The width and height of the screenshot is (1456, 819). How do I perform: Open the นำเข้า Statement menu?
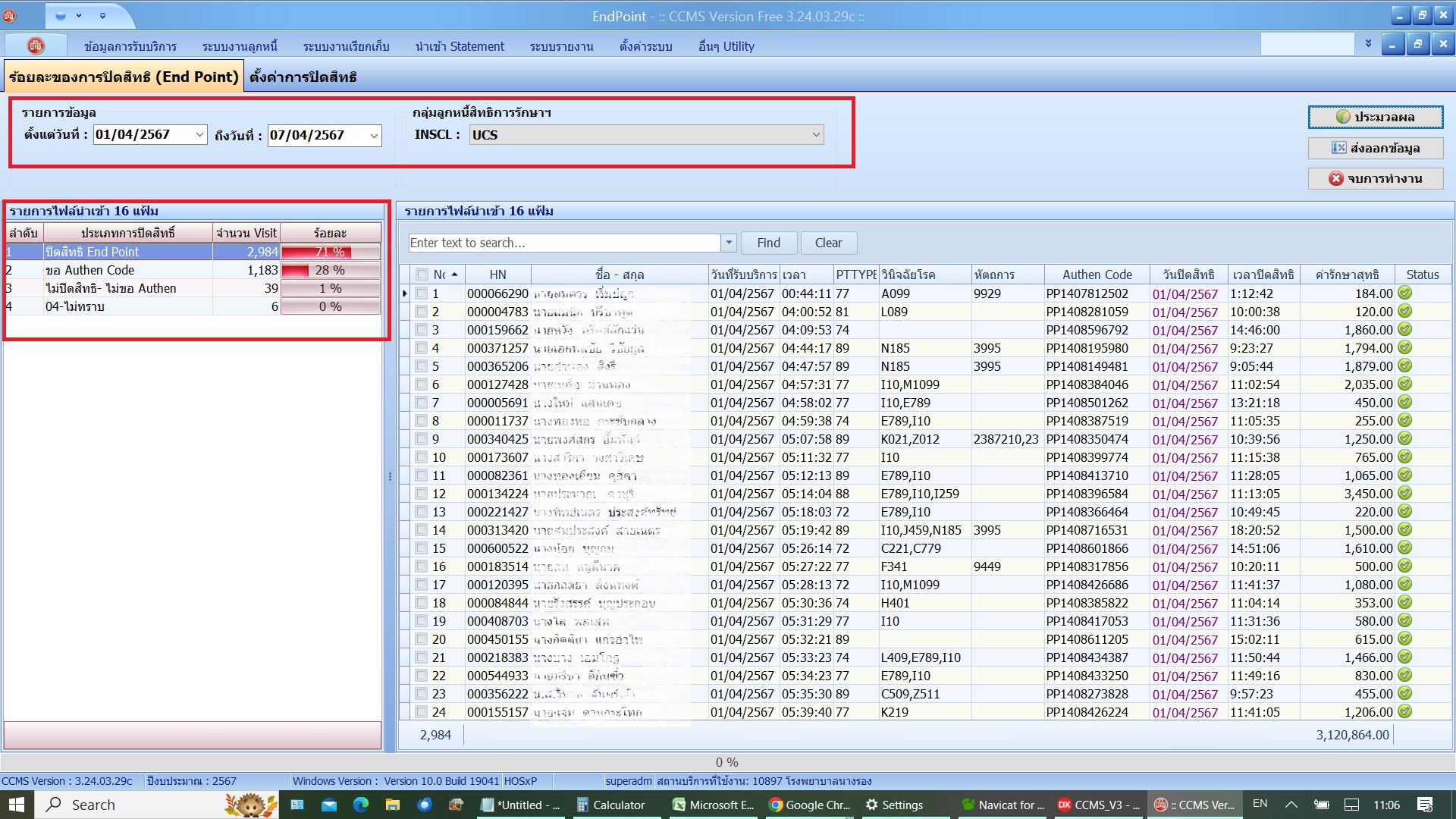point(460,46)
